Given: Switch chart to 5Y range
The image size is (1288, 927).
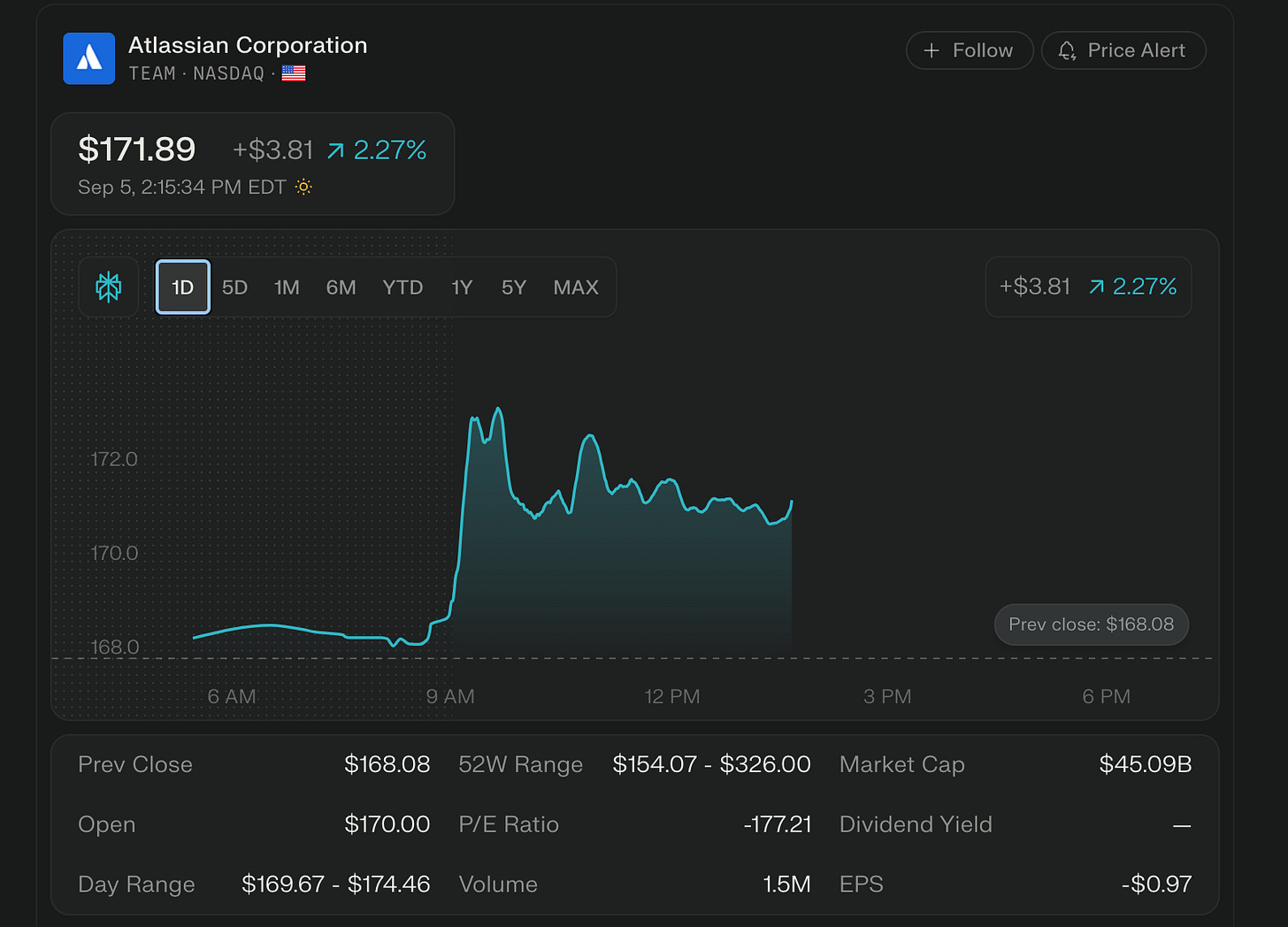Looking at the screenshot, I should (514, 287).
